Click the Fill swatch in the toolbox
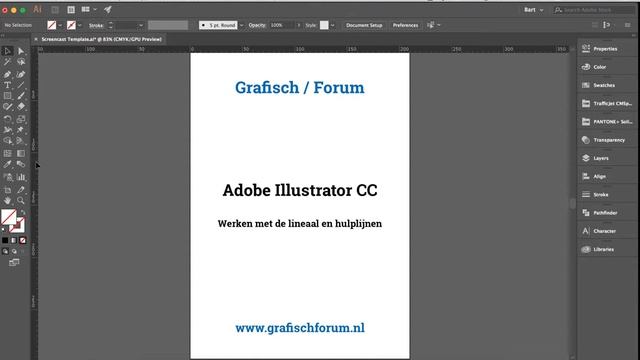 coord(8,217)
